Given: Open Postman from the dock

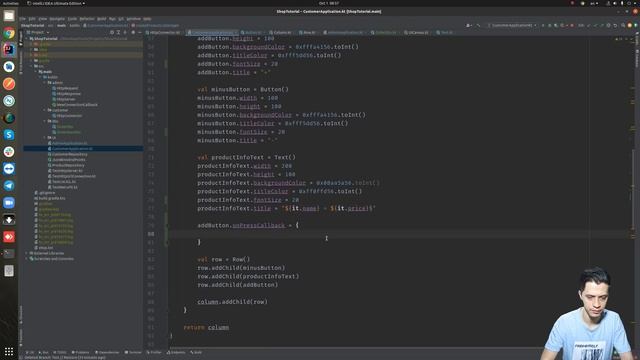Looking at the screenshot, I should tap(9, 84).
